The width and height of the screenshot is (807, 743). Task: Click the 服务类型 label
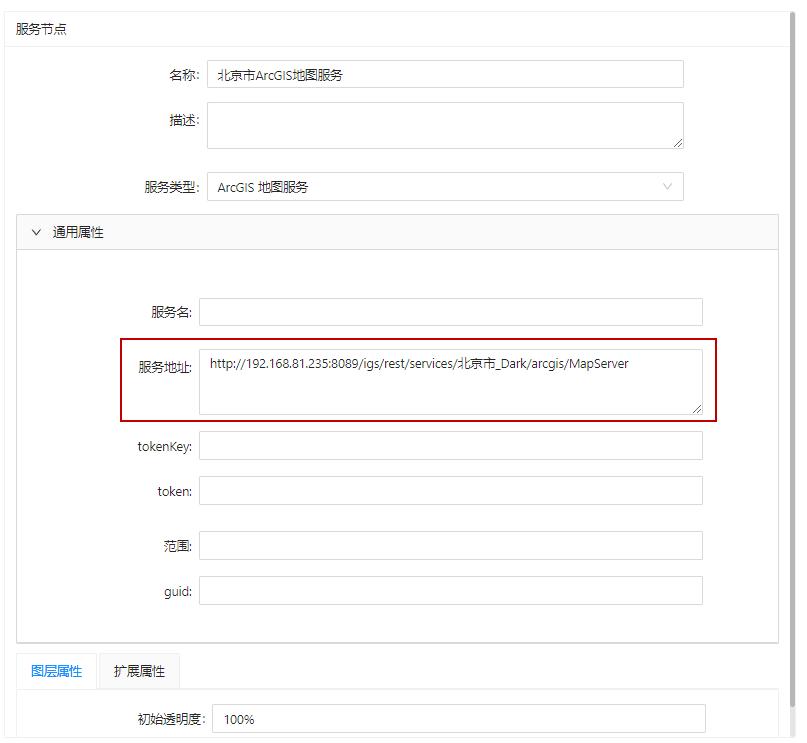tap(171, 187)
